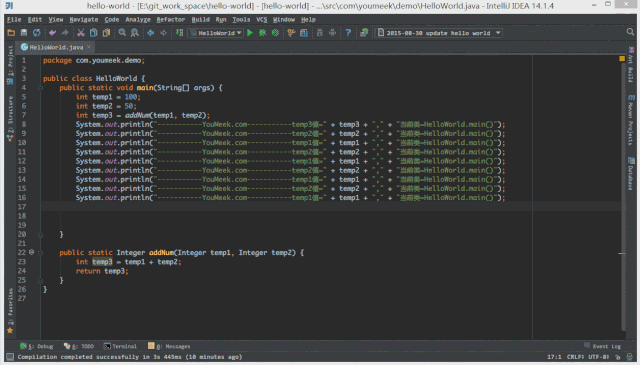Toggle the read-only lock icon in status bar

tap(618, 357)
